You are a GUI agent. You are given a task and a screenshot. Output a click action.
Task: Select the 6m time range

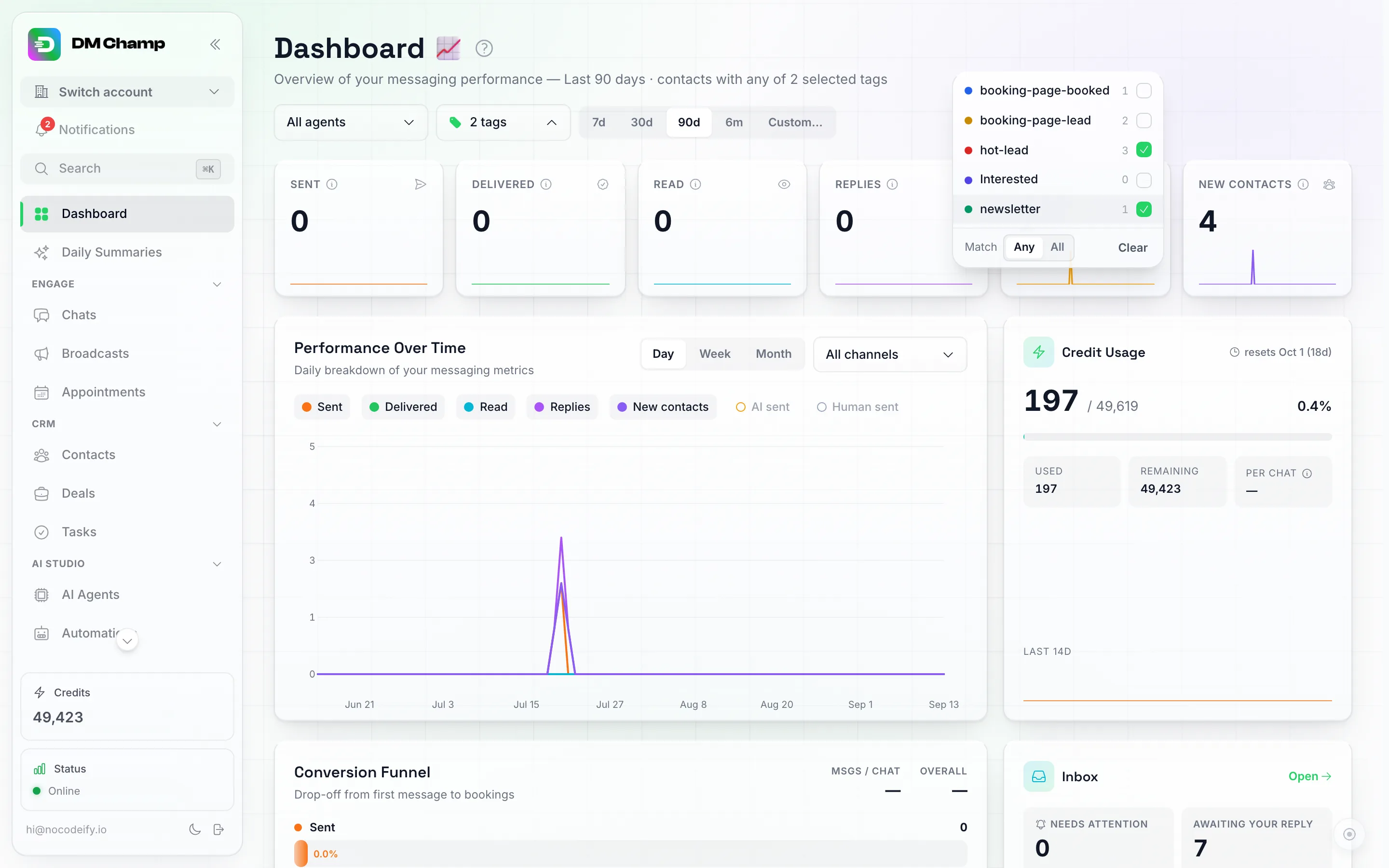tap(734, 122)
